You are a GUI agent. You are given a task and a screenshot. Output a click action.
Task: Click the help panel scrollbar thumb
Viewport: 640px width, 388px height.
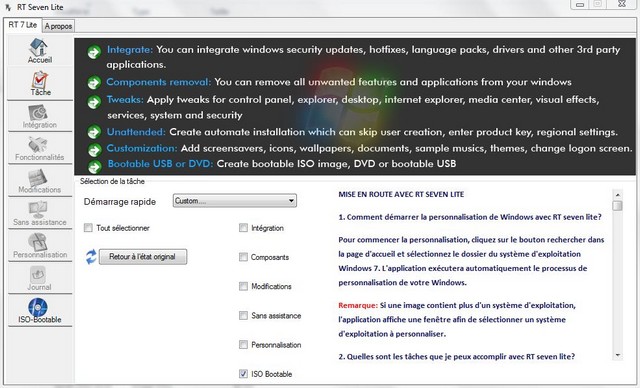click(x=618, y=205)
